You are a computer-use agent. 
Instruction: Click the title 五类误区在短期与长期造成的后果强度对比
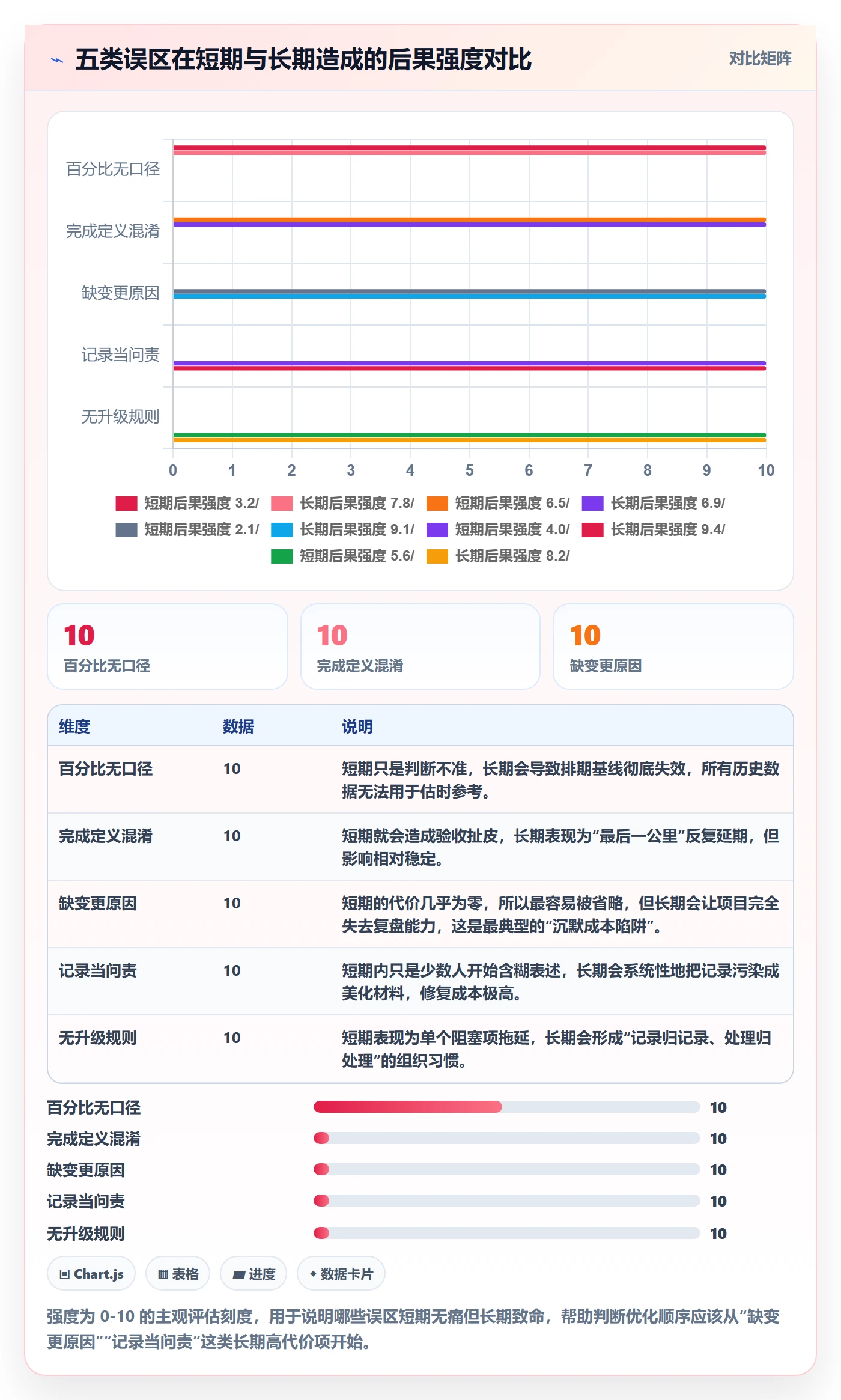[x=303, y=59]
